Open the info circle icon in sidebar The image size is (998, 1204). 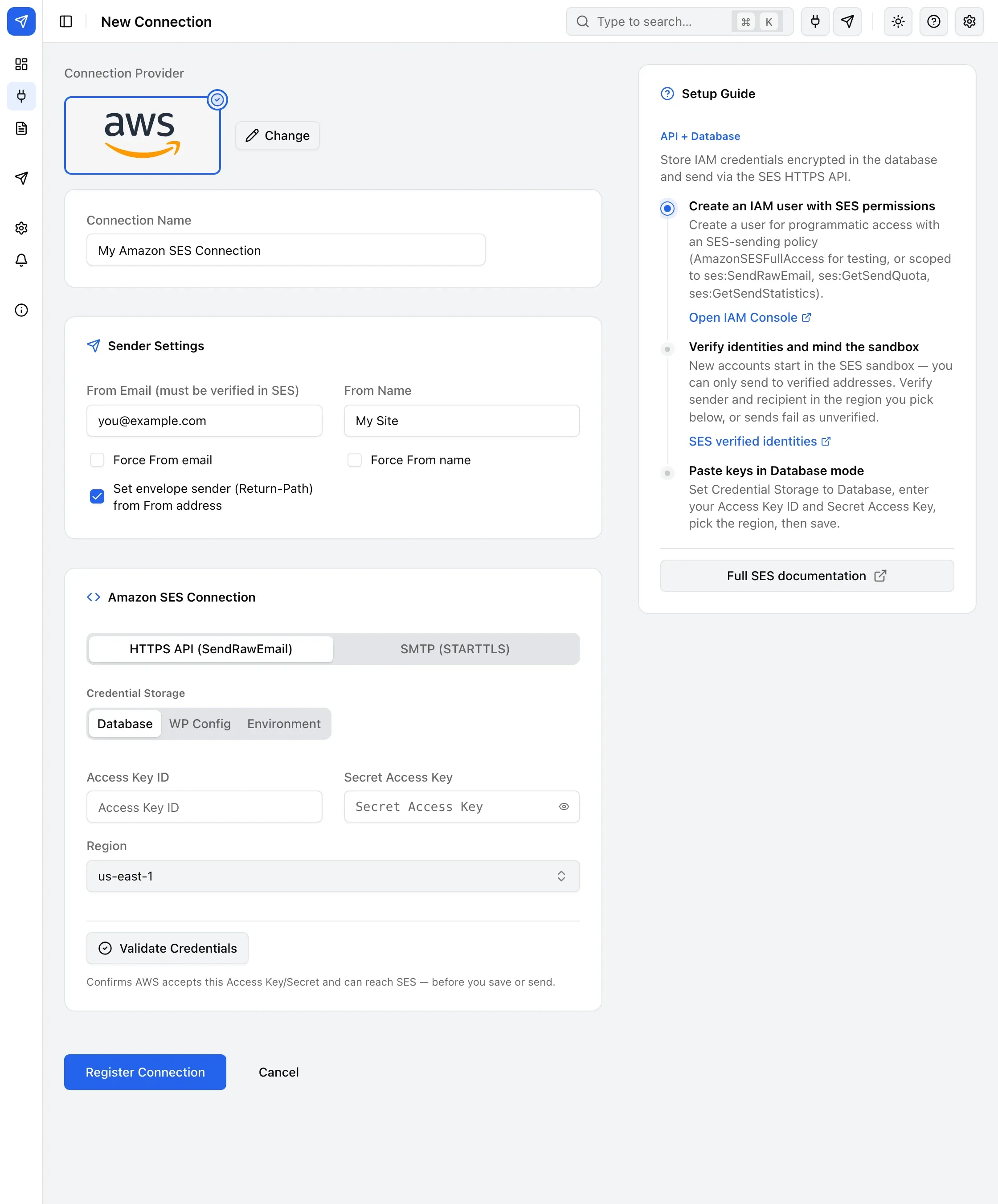tap(21, 310)
